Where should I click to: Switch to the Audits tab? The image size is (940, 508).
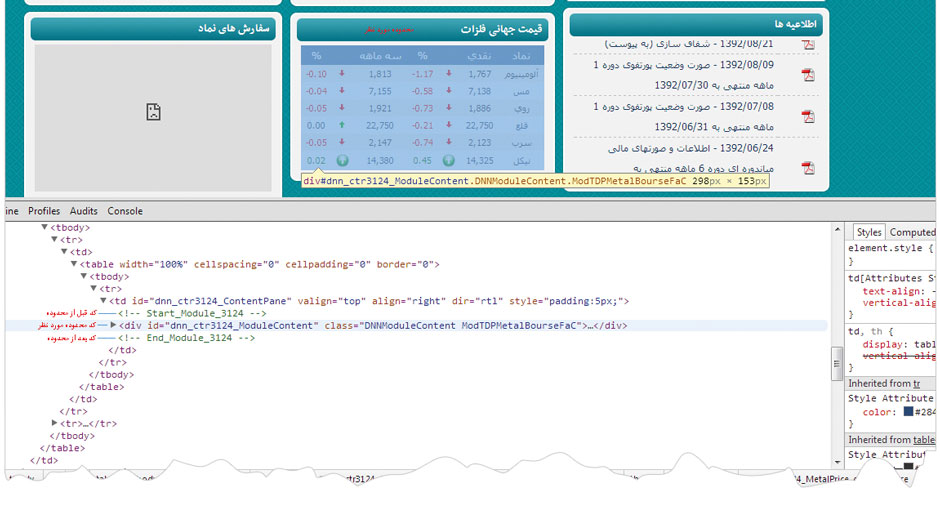[x=84, y=211]
